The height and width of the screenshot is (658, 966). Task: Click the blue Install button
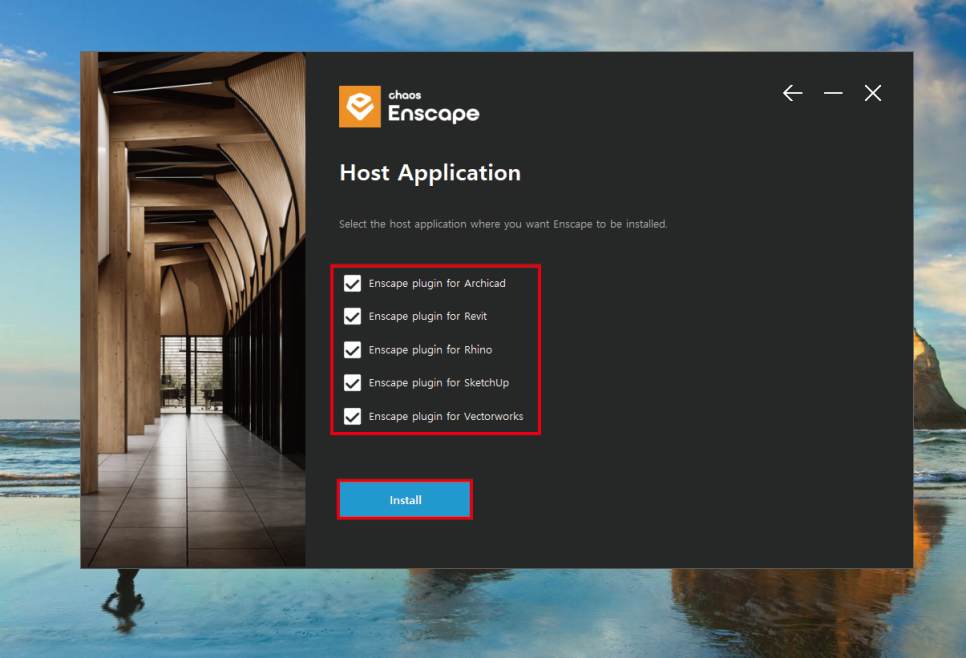click(x=405, y=500)
